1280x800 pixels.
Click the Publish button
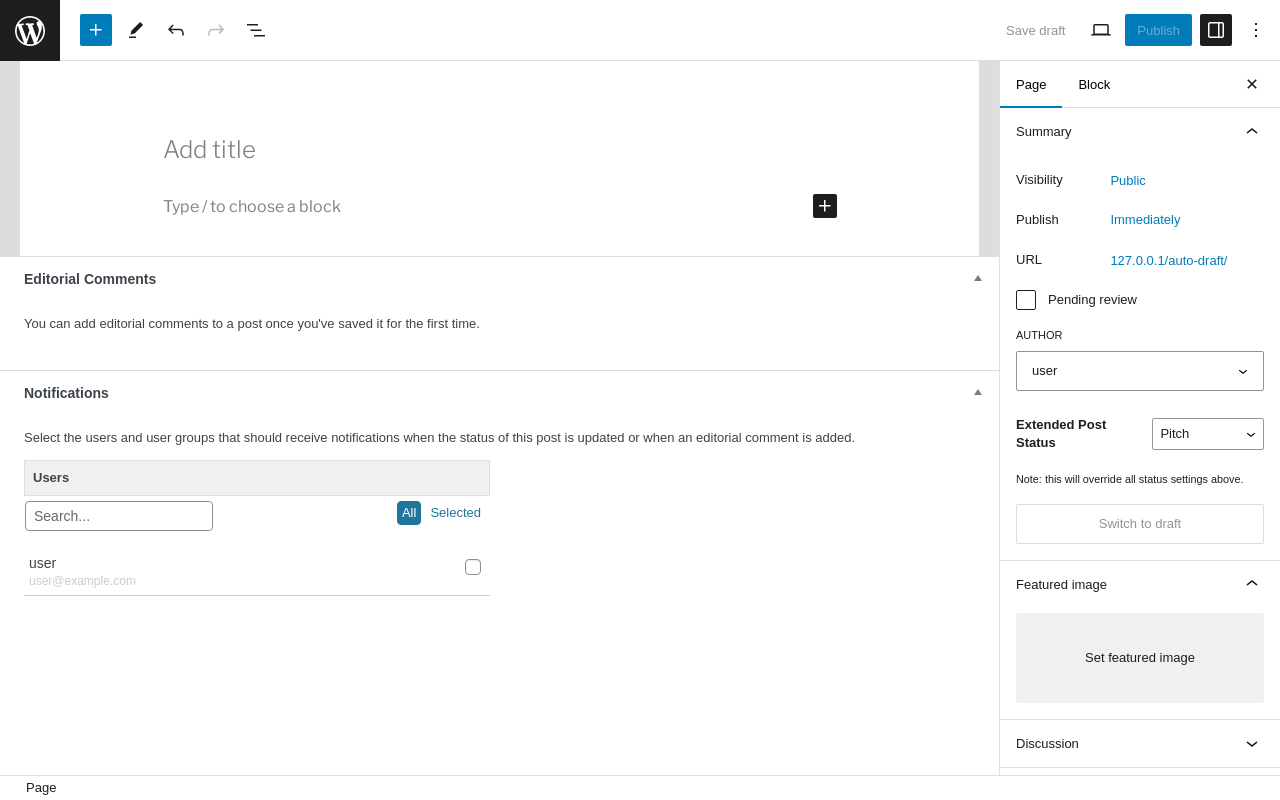point(1158,30)
